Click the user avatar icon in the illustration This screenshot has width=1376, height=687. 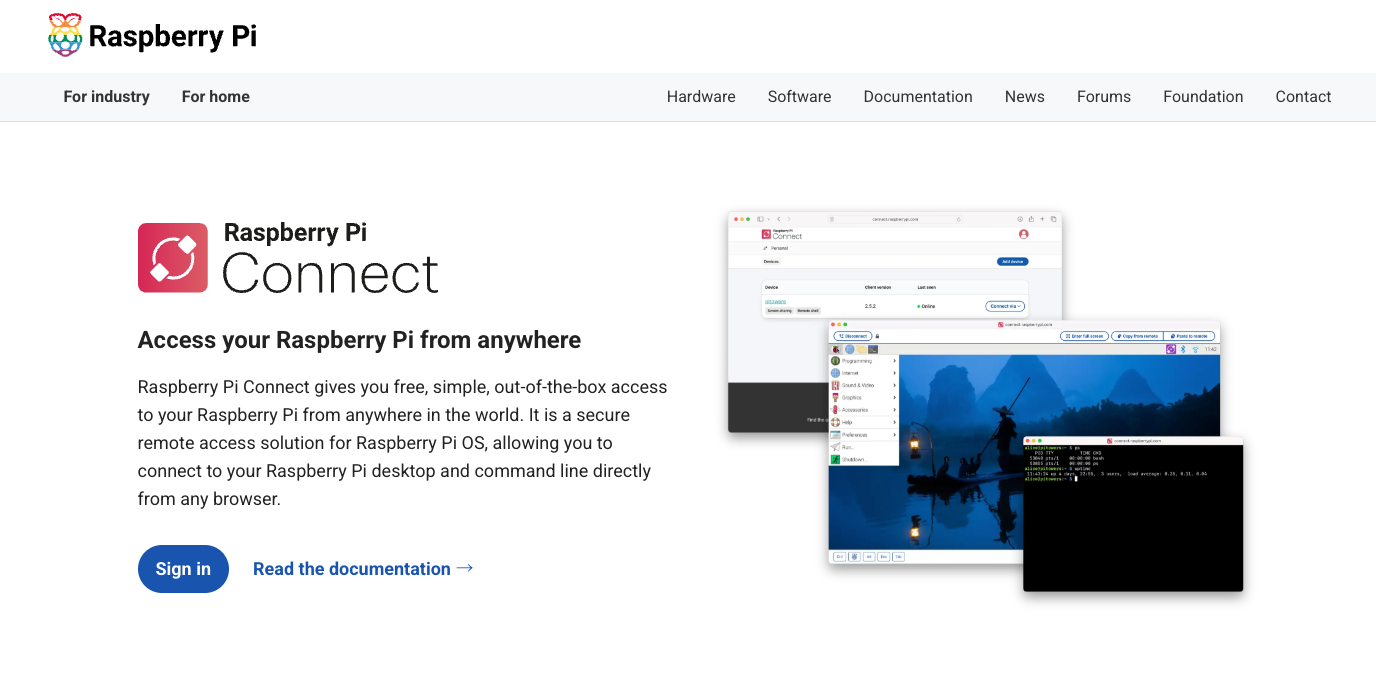[x=1023, y=234]
